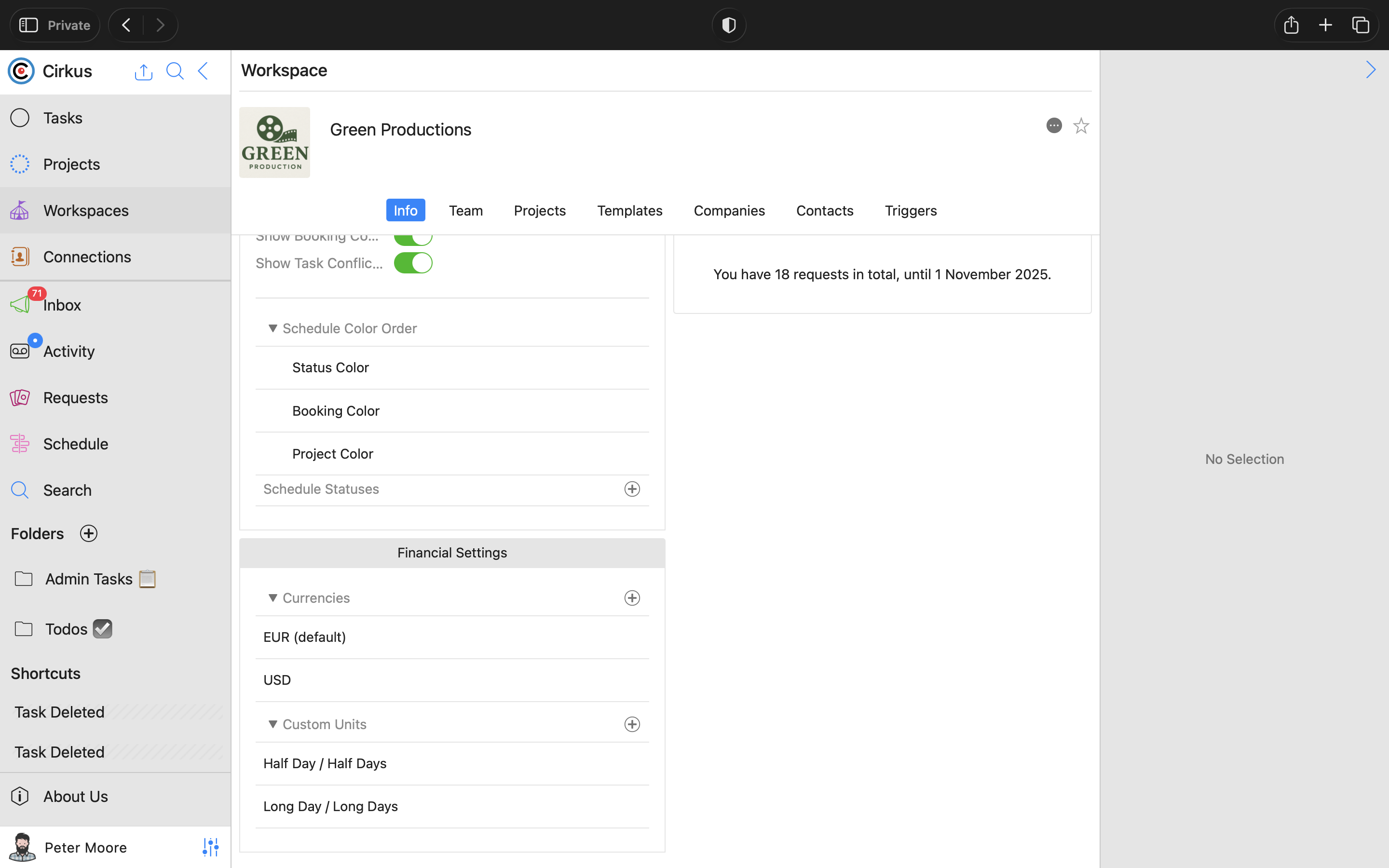Click the Green Production logo thumbnail
The height and width of the screenshot is (868, 1389).
pyautogui.click(x=274, y=142)
